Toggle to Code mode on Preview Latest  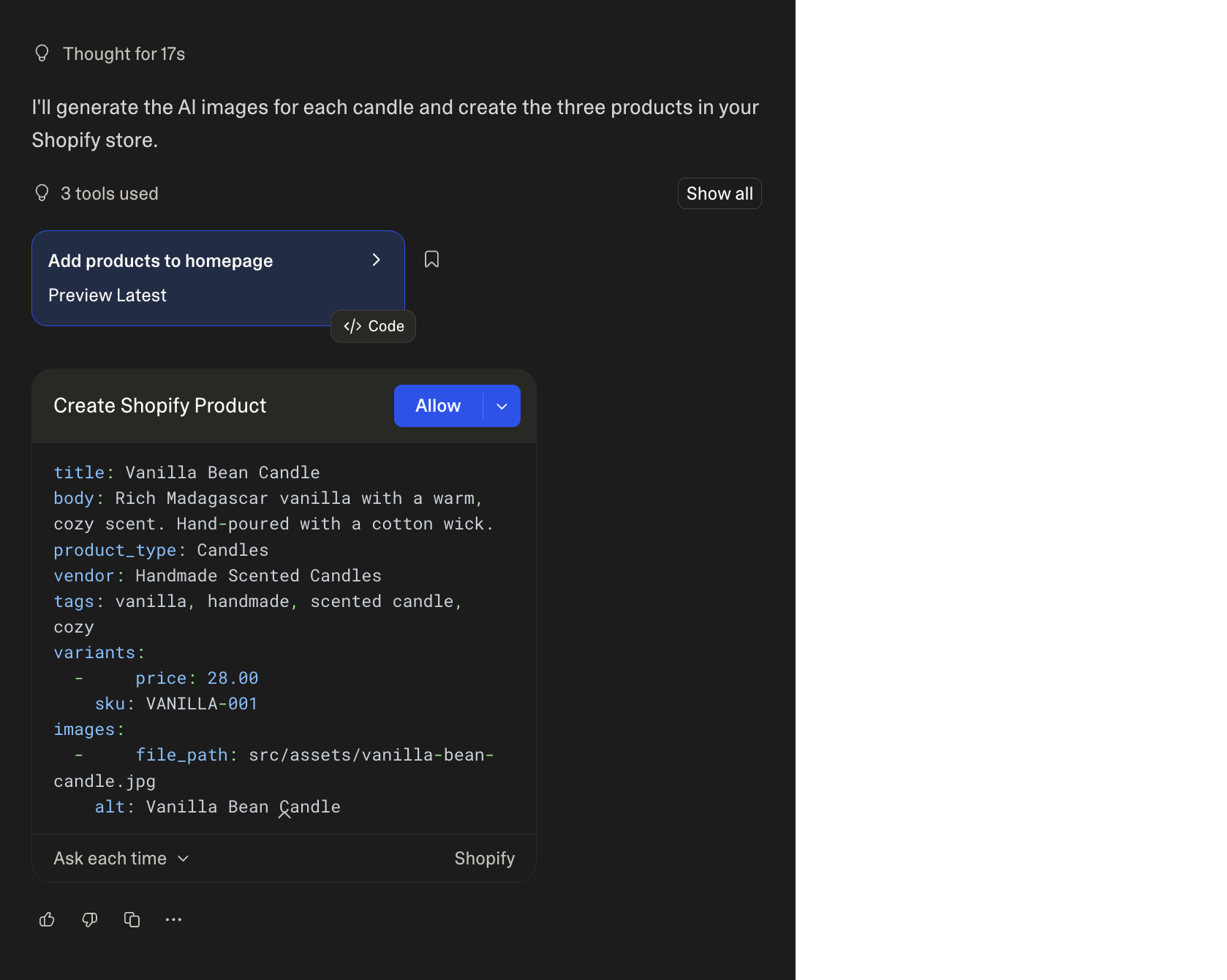click(373, 326)
